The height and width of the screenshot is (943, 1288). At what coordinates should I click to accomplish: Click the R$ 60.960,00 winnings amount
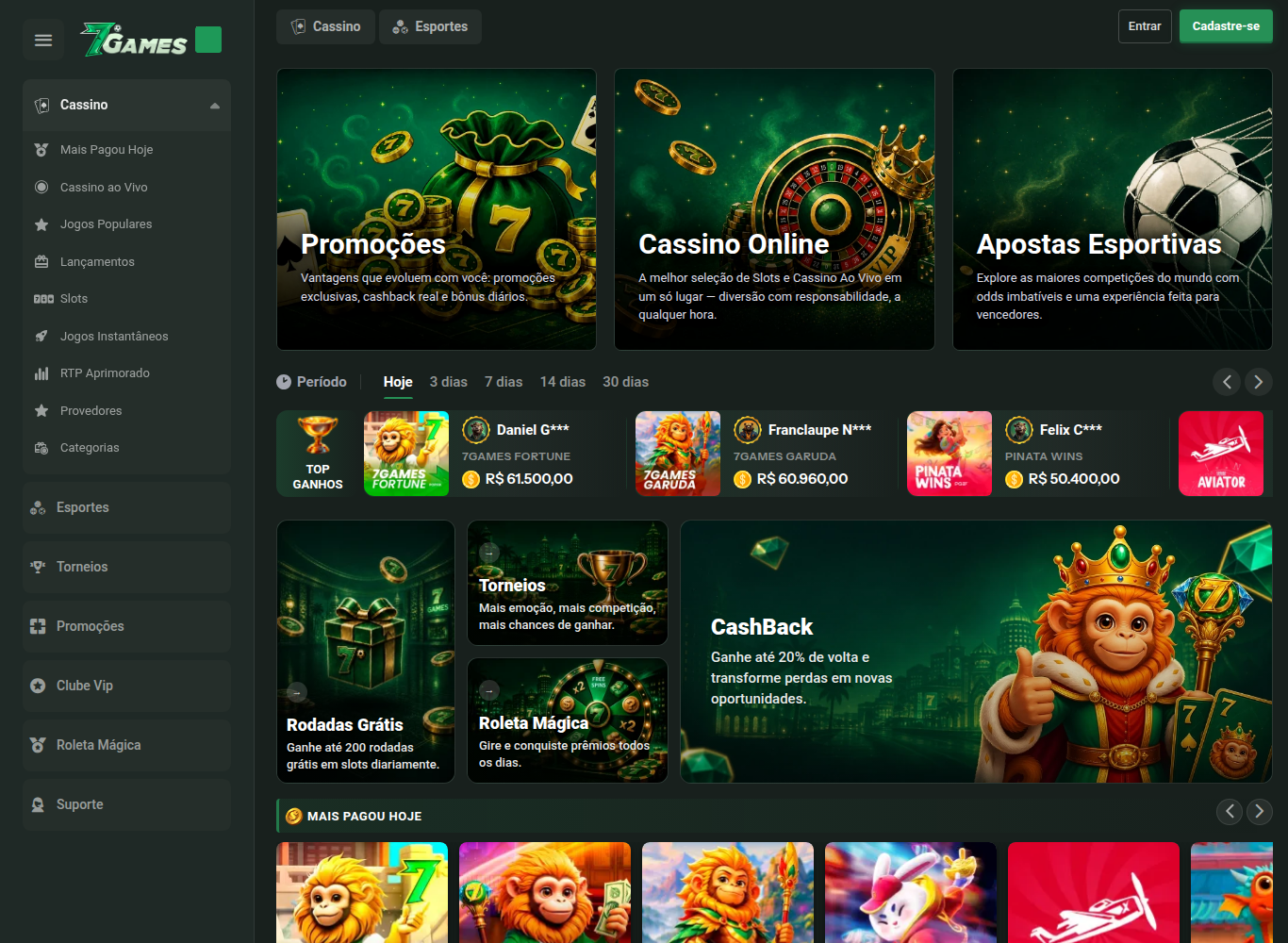point(802,479)
